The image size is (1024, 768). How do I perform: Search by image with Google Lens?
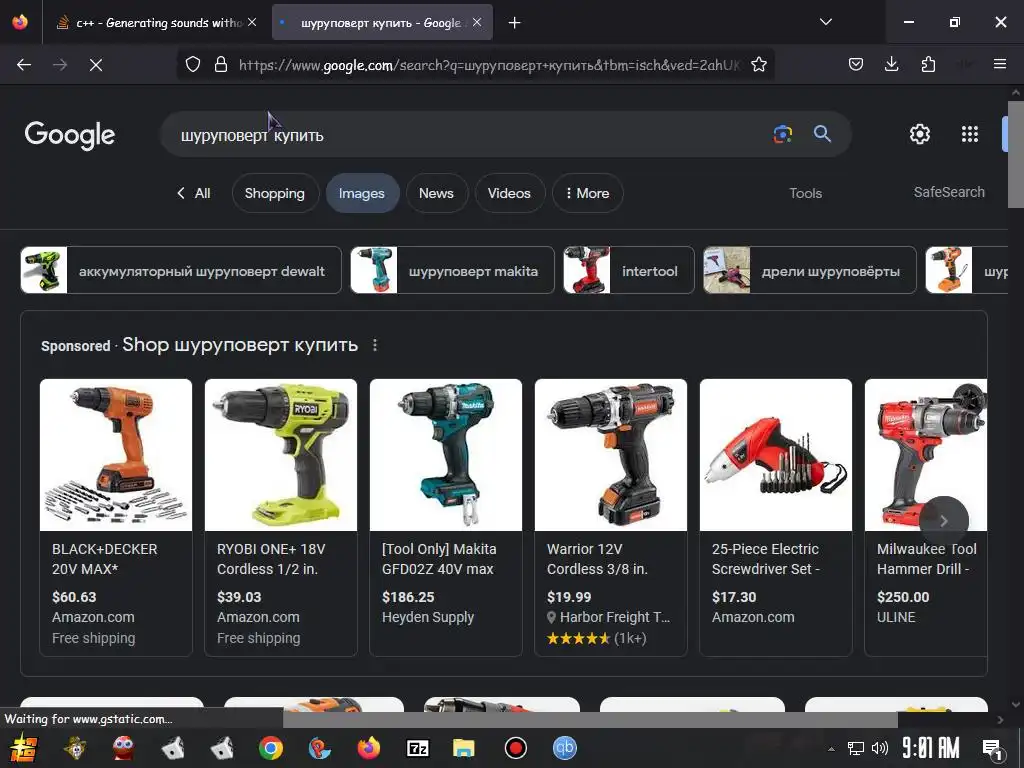pyautogui.click(x=782, y=134)
